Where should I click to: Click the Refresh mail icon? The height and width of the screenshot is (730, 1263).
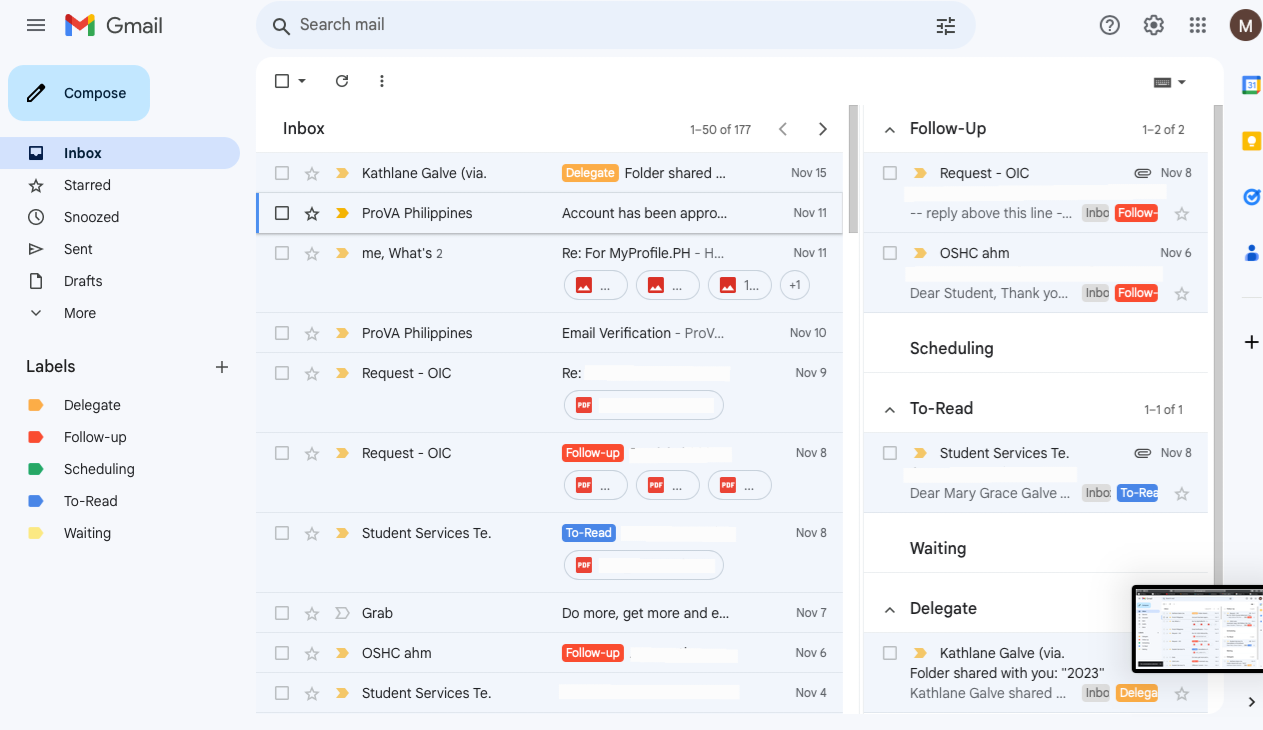coord(342,81)
